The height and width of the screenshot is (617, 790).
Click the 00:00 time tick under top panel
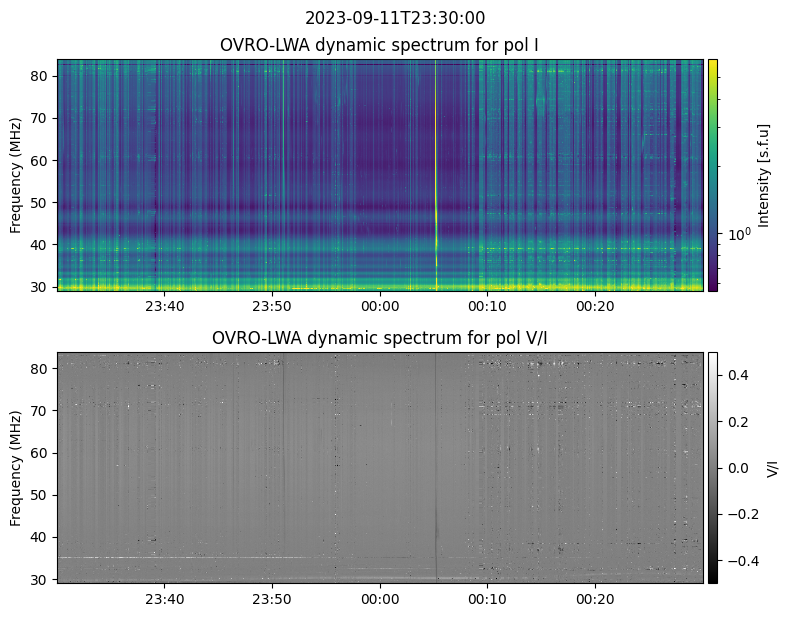pyautogui.click(x=380, y=306)
